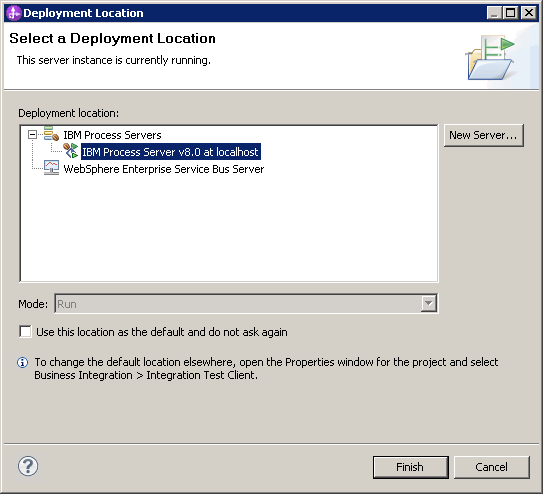Select IBM Process Server v8.0 at localhost
Image resolution: width=543 pixels, height=494 pixels.
170,152
